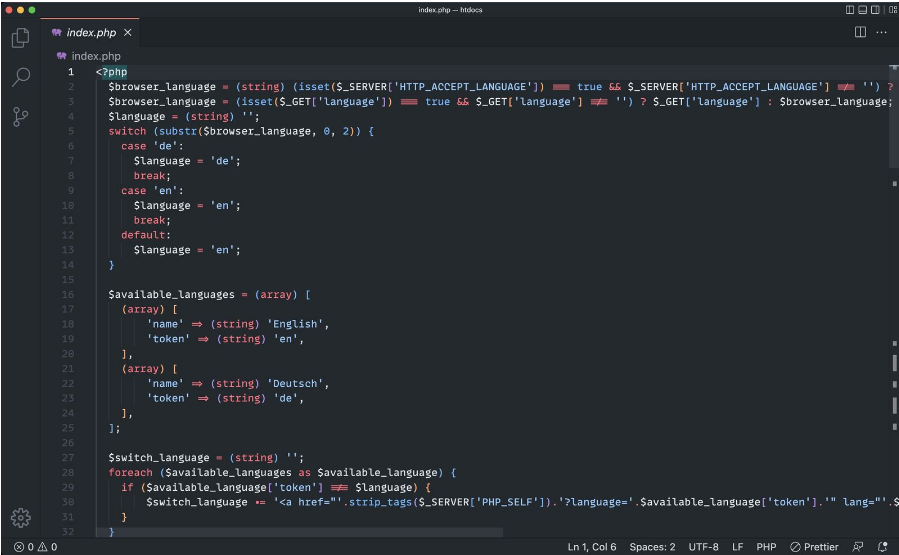Click line number 28 in the gutter
899x555 pixels.
pos(68,472)
